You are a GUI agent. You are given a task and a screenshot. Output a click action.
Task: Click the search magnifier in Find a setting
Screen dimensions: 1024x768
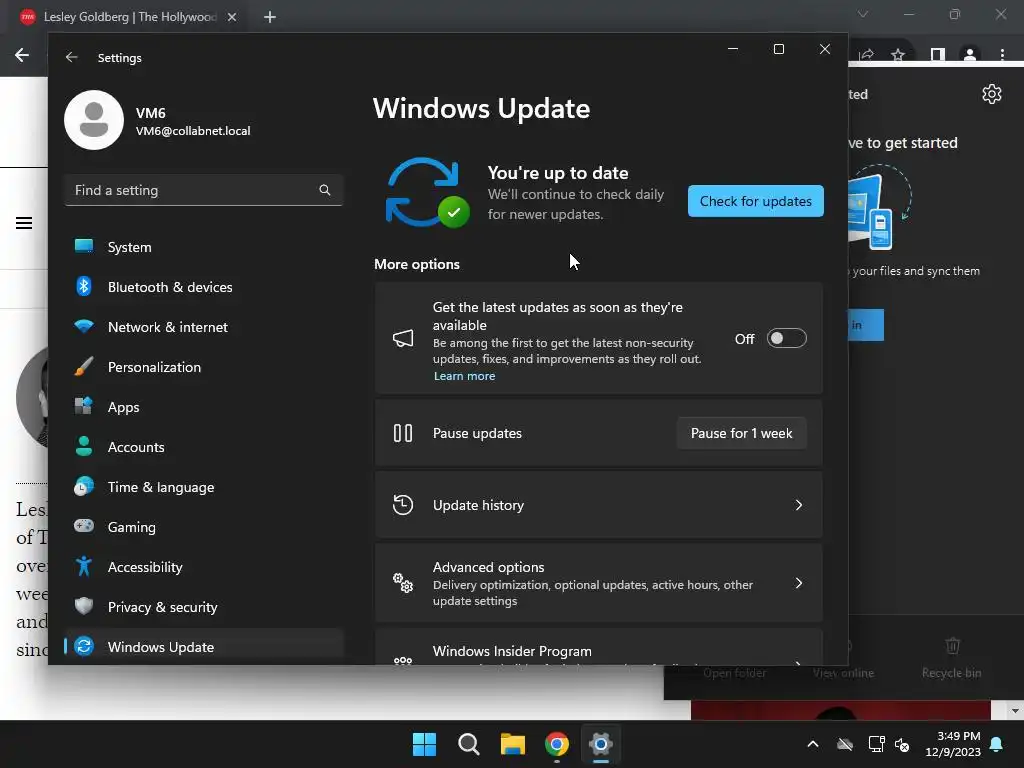tap(325, 190)
